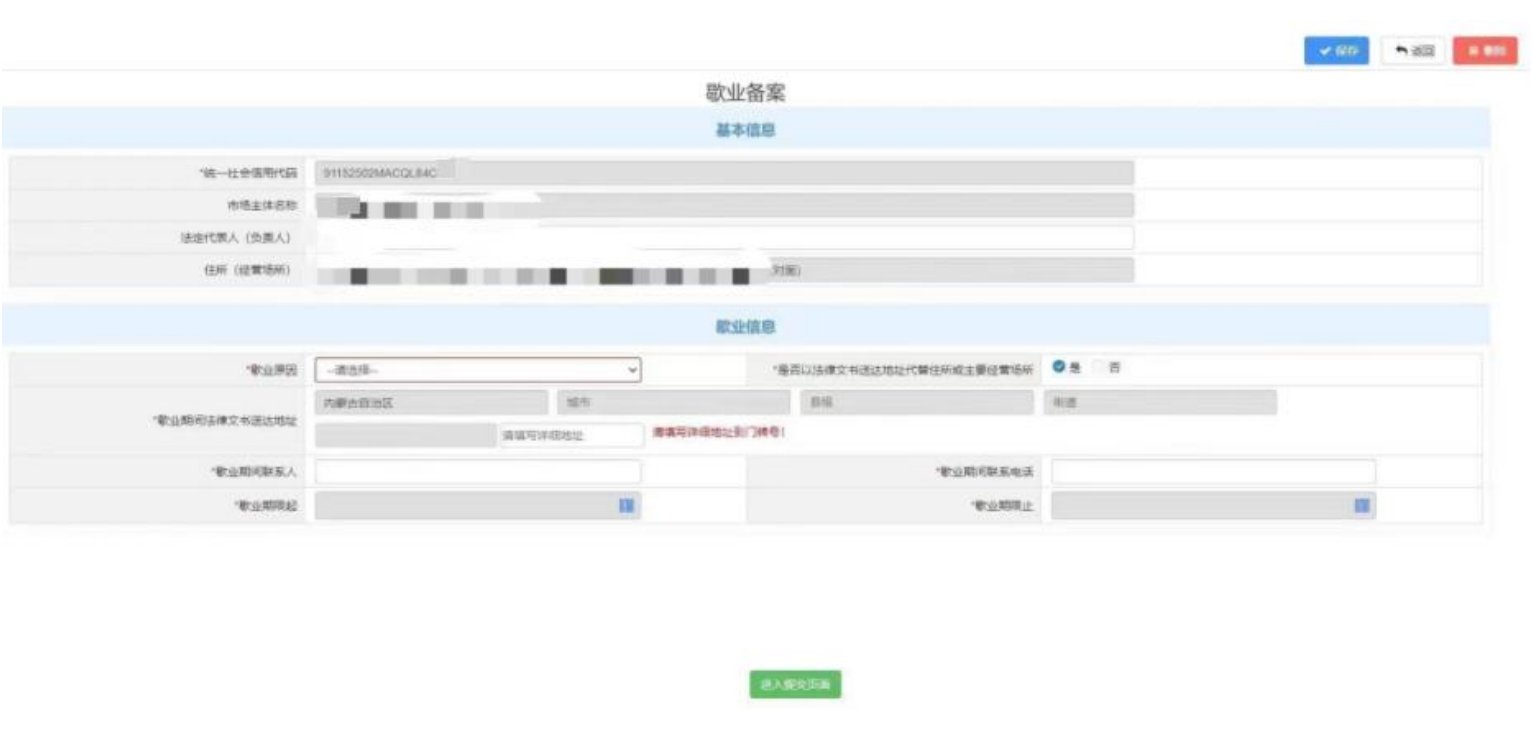Open the 内蒙古自治区 province selector
The image size is (1534, 735).
pos(430,403)
